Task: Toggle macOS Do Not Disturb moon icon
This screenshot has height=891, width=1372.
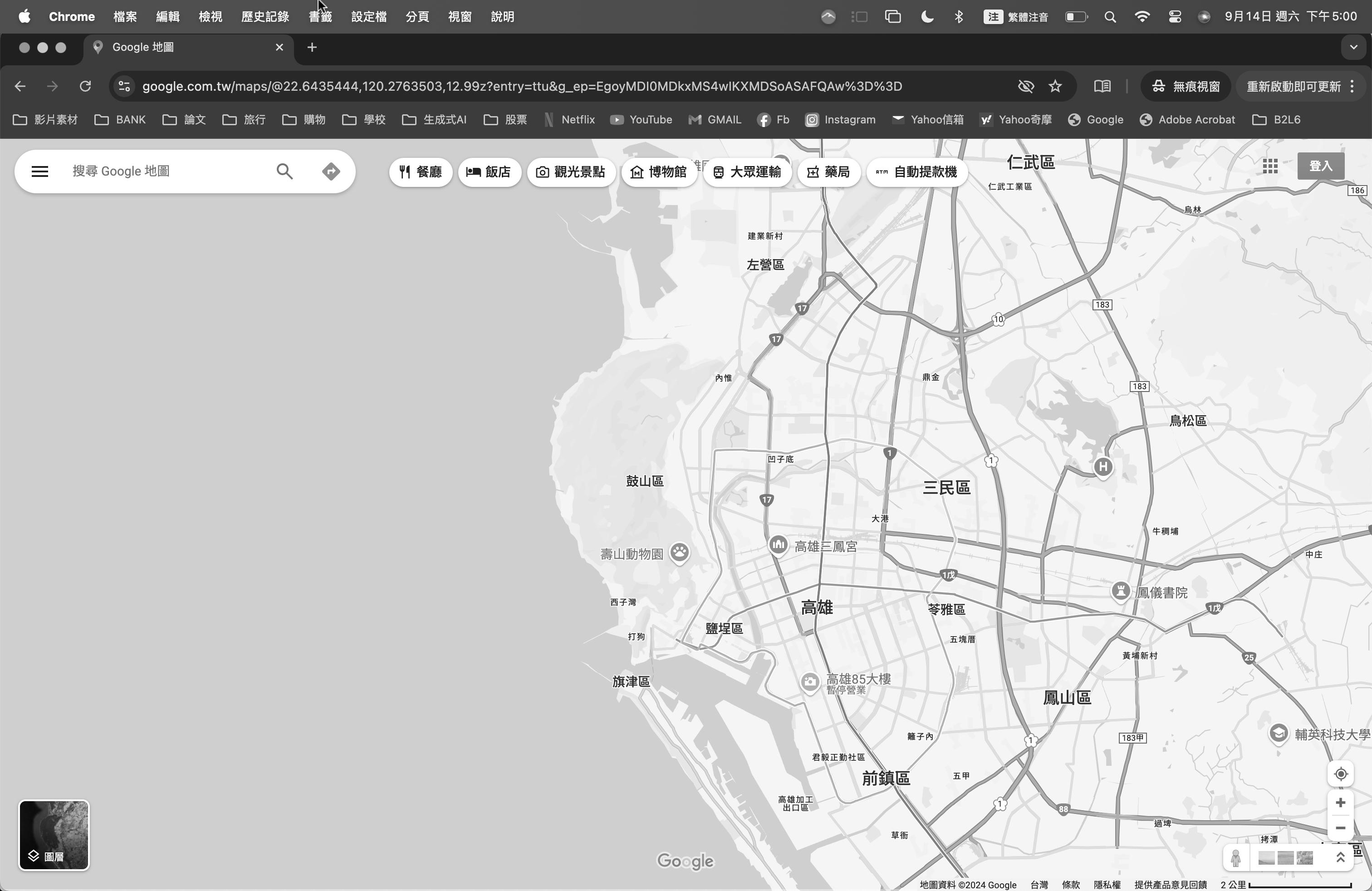Action: [x=927, y=17]
